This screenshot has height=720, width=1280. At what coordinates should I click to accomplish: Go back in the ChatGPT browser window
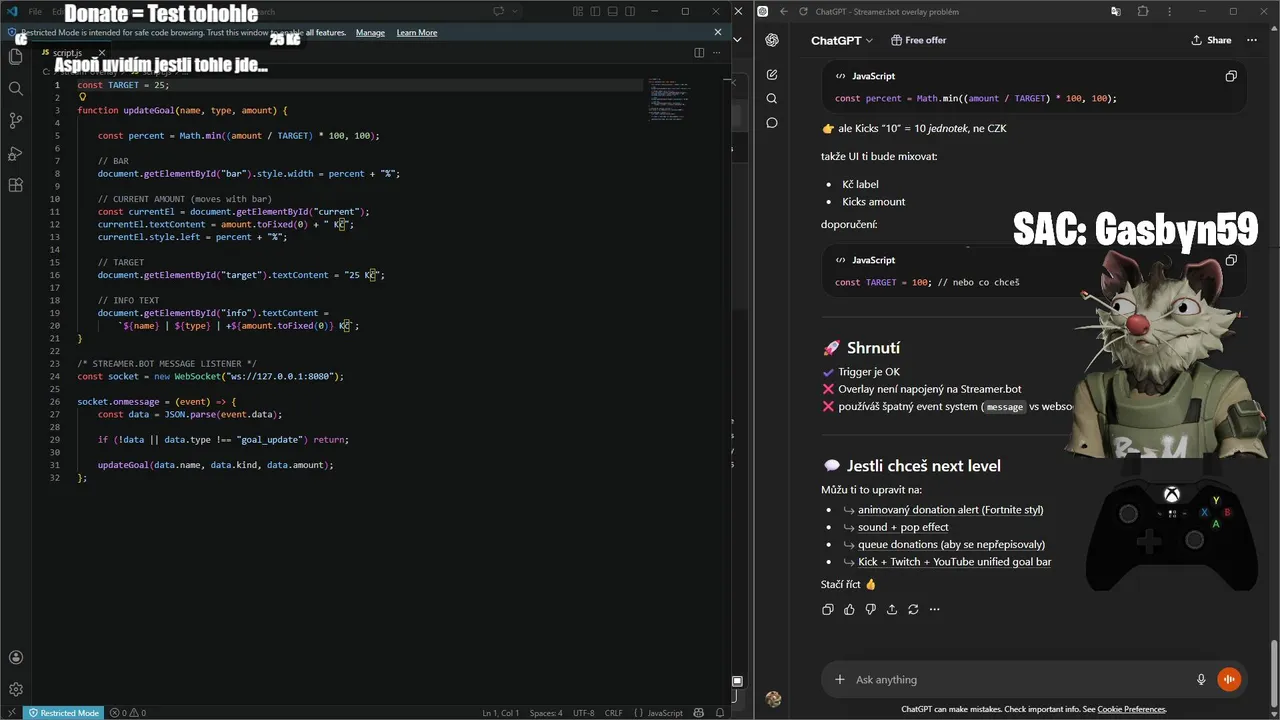[x=784, y=12]
